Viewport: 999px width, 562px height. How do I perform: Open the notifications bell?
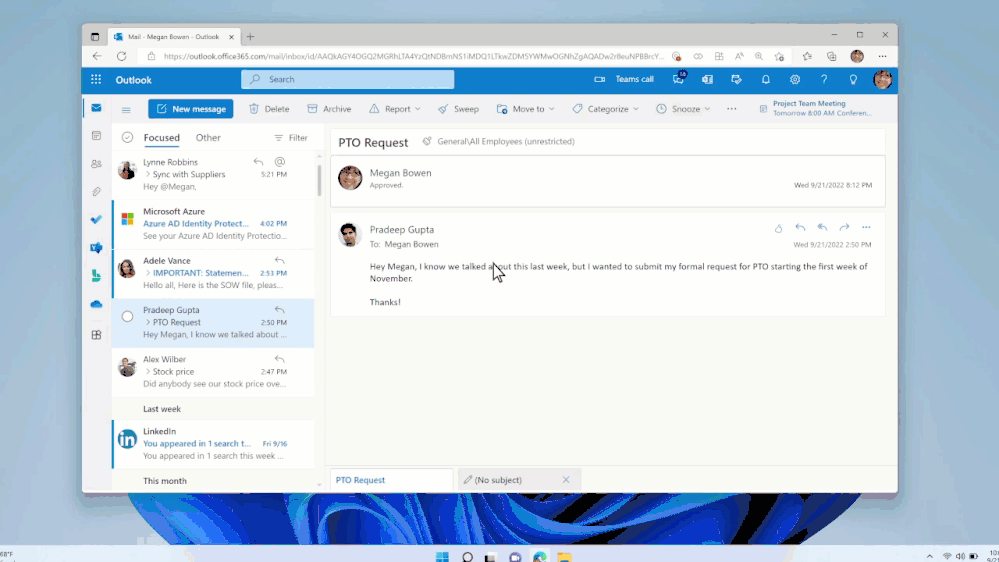[766, 80]
